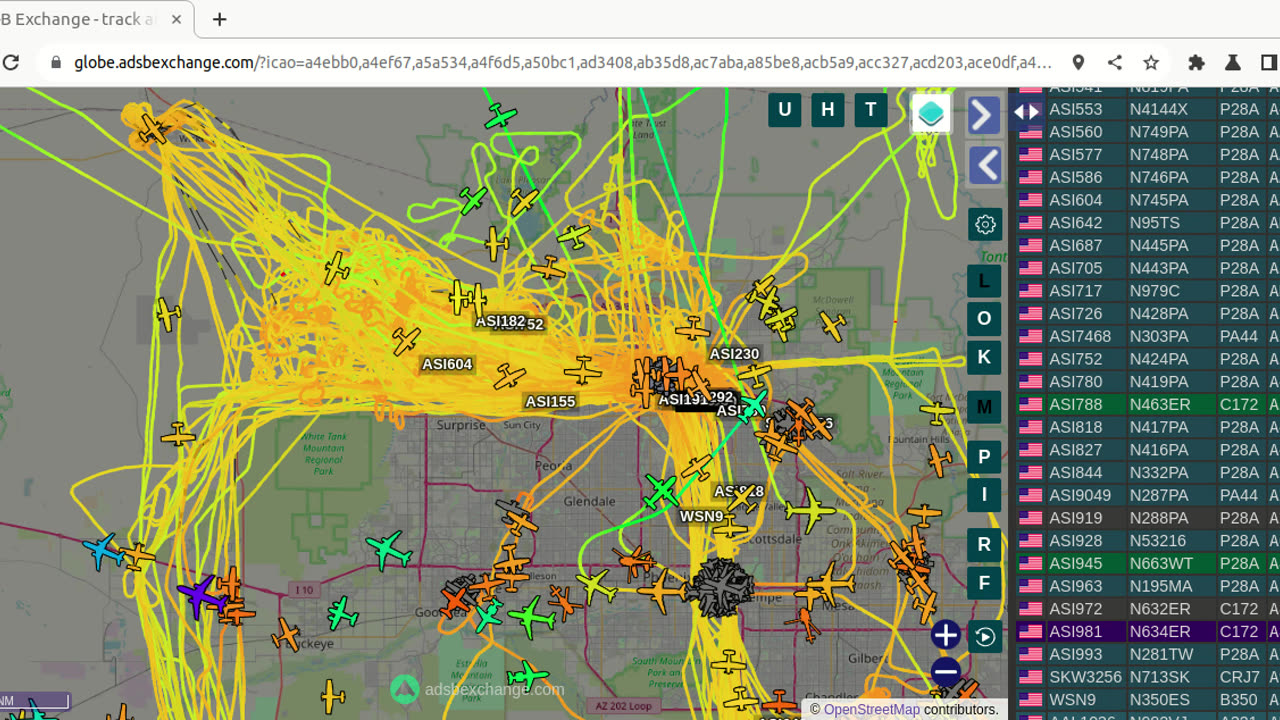Click registration N288PA in table
The height and width of the screenshot is (720, 1280).
(1159, 518)
